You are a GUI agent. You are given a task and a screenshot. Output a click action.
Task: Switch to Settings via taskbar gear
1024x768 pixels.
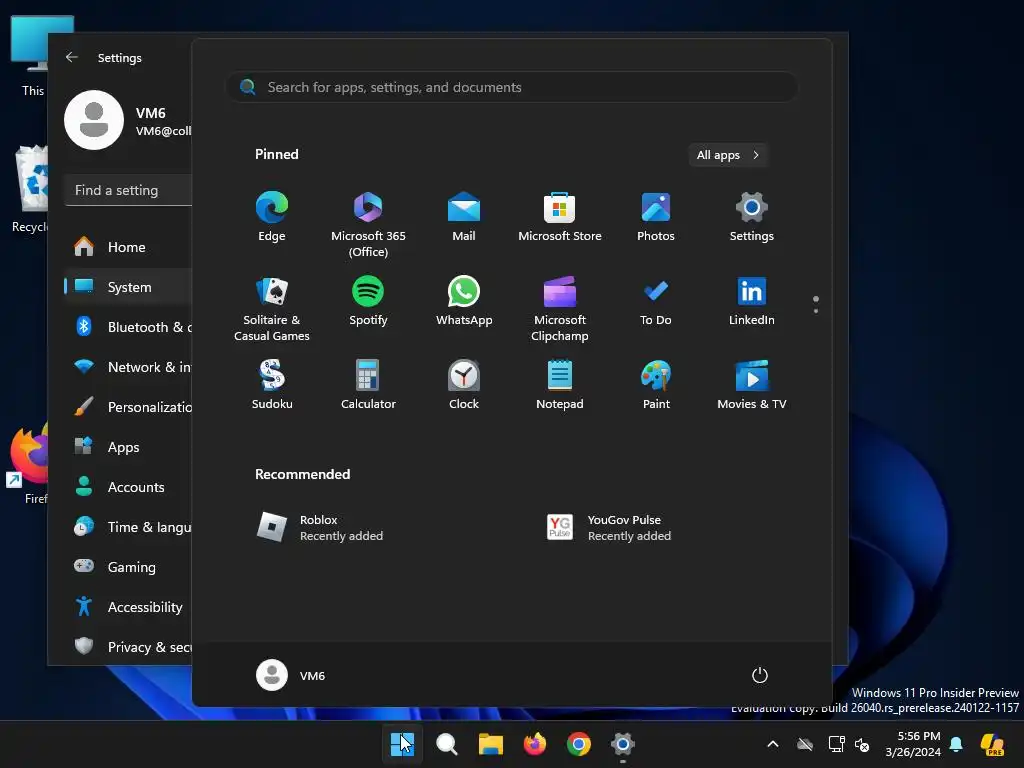tap(622, 744)
